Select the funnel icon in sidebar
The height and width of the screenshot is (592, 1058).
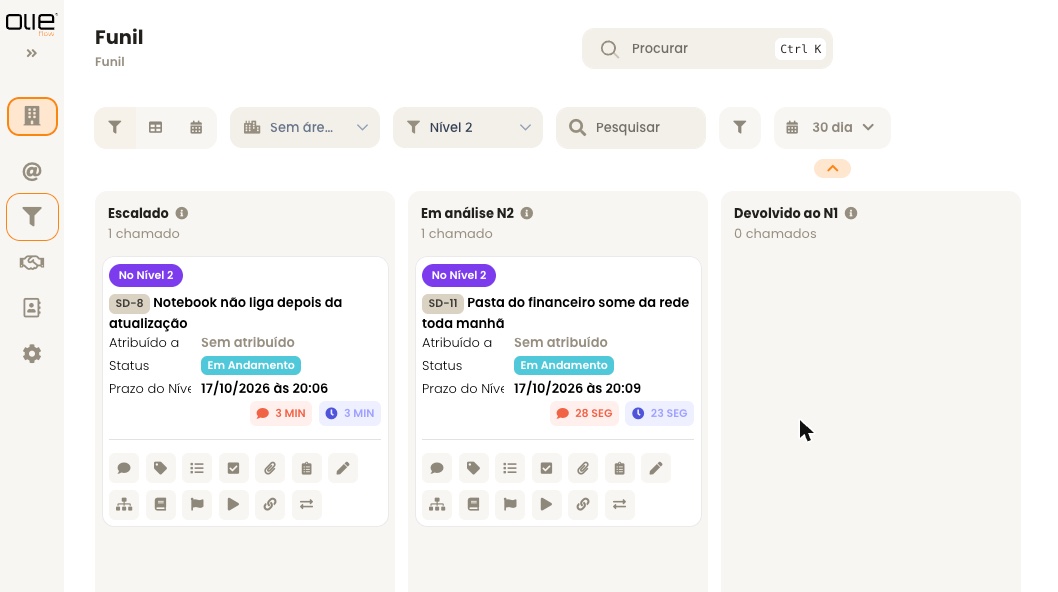point(32,217)
